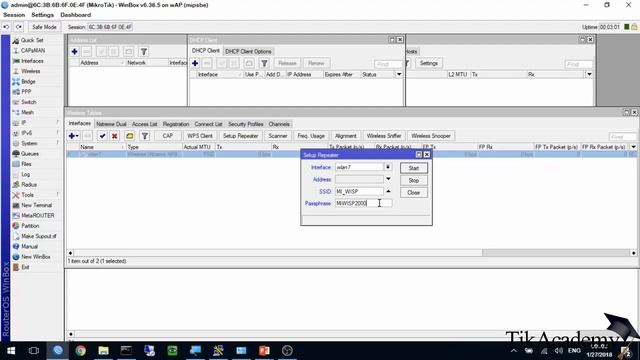The image size is (640, 360).
Task: Open Interfaces in sidebar
Action: pos(32,61)
